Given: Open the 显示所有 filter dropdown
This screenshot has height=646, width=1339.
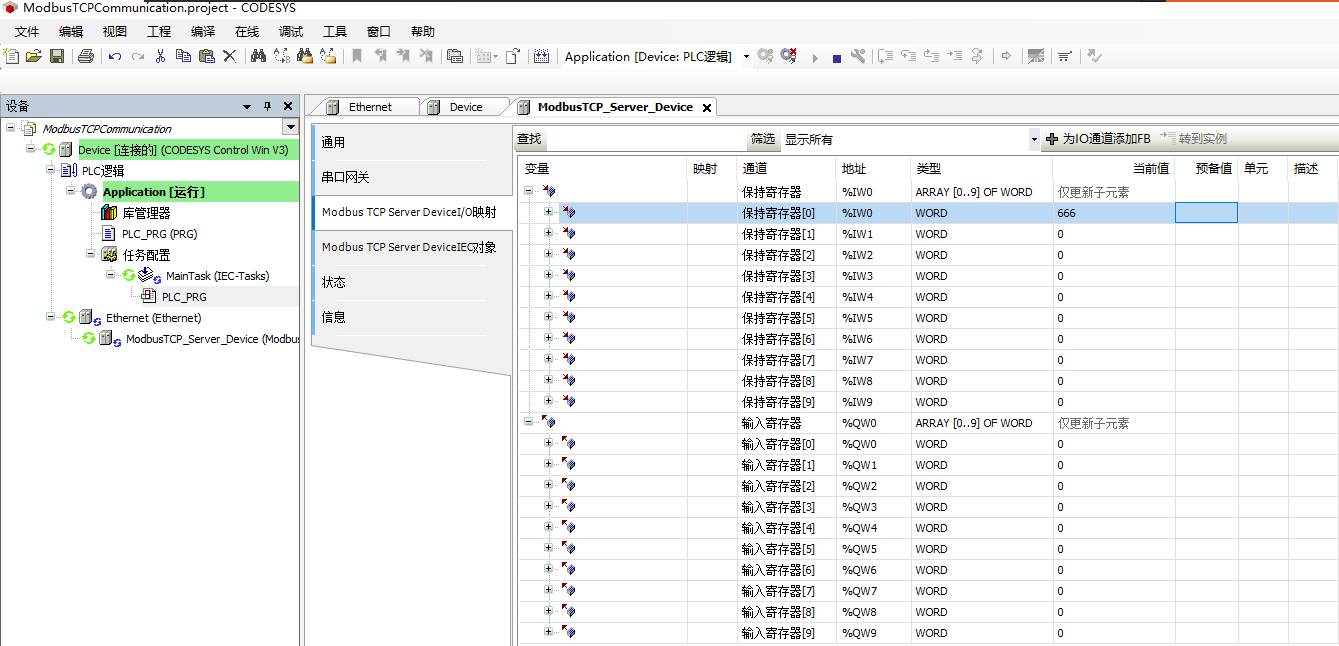Looking at the screenshot, I should tap(1034, 140).
